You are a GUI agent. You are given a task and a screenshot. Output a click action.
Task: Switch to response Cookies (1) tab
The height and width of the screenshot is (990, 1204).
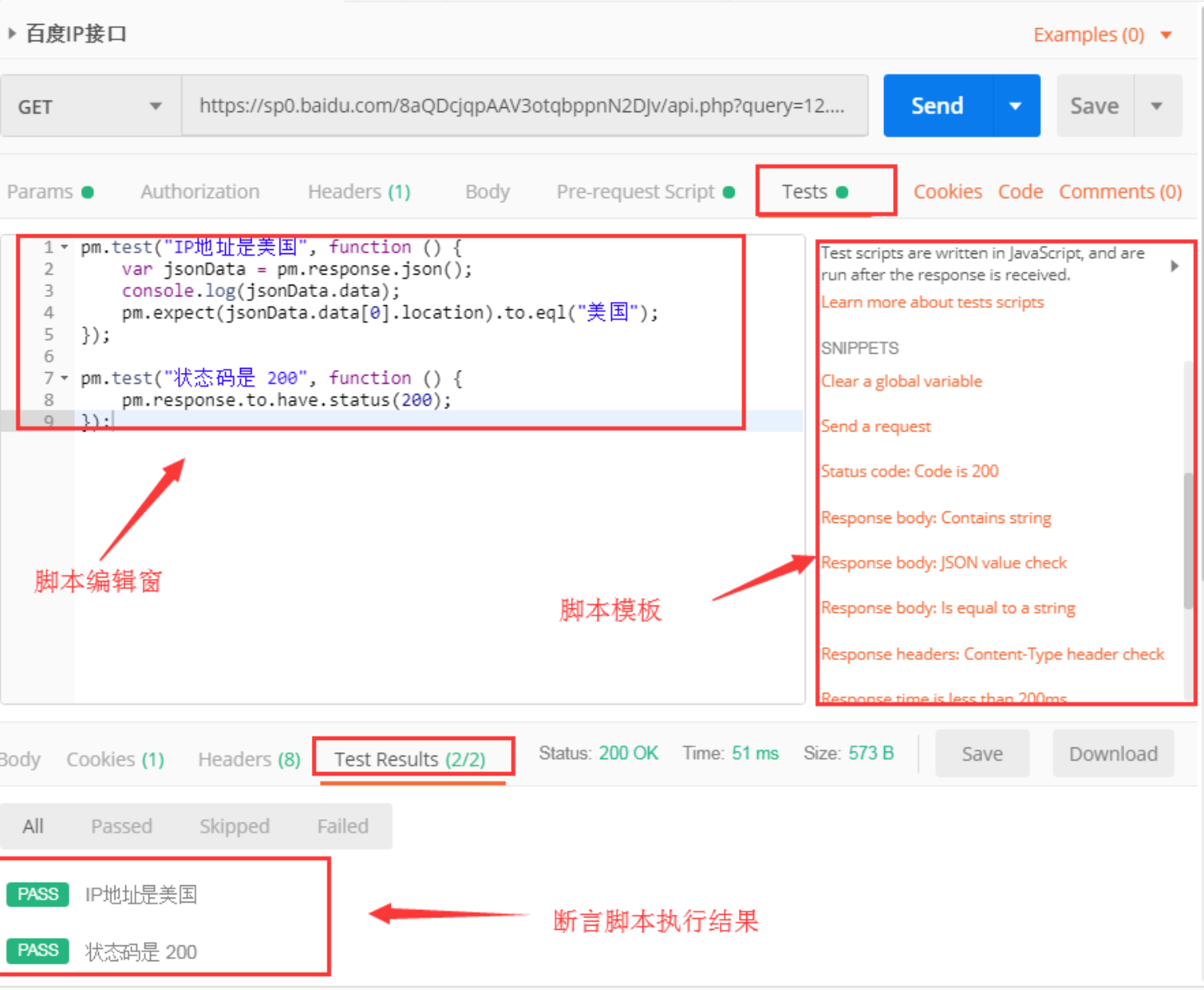[x=115, y=759]
